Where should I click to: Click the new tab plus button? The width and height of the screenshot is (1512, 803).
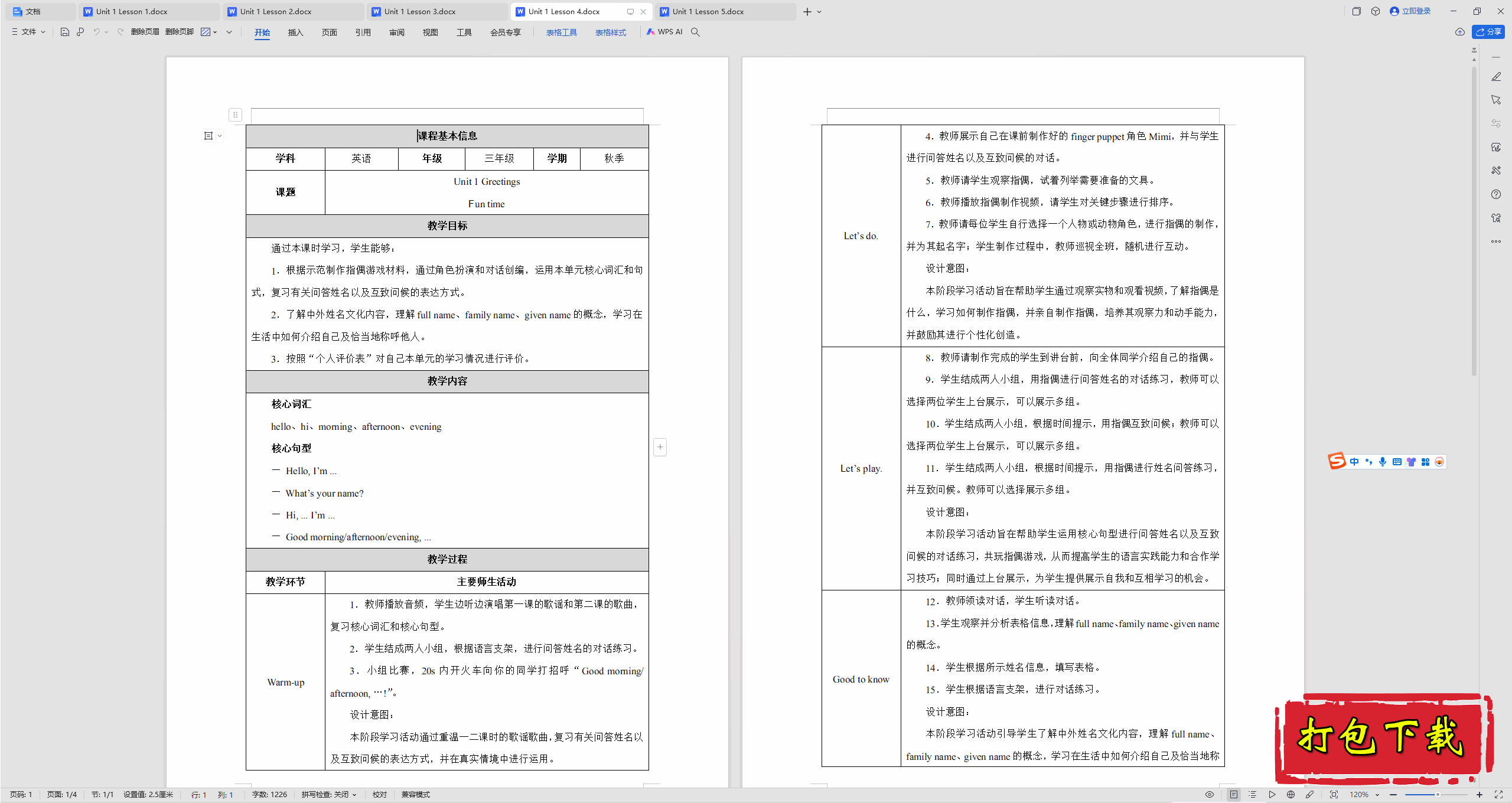coord(807,12)
